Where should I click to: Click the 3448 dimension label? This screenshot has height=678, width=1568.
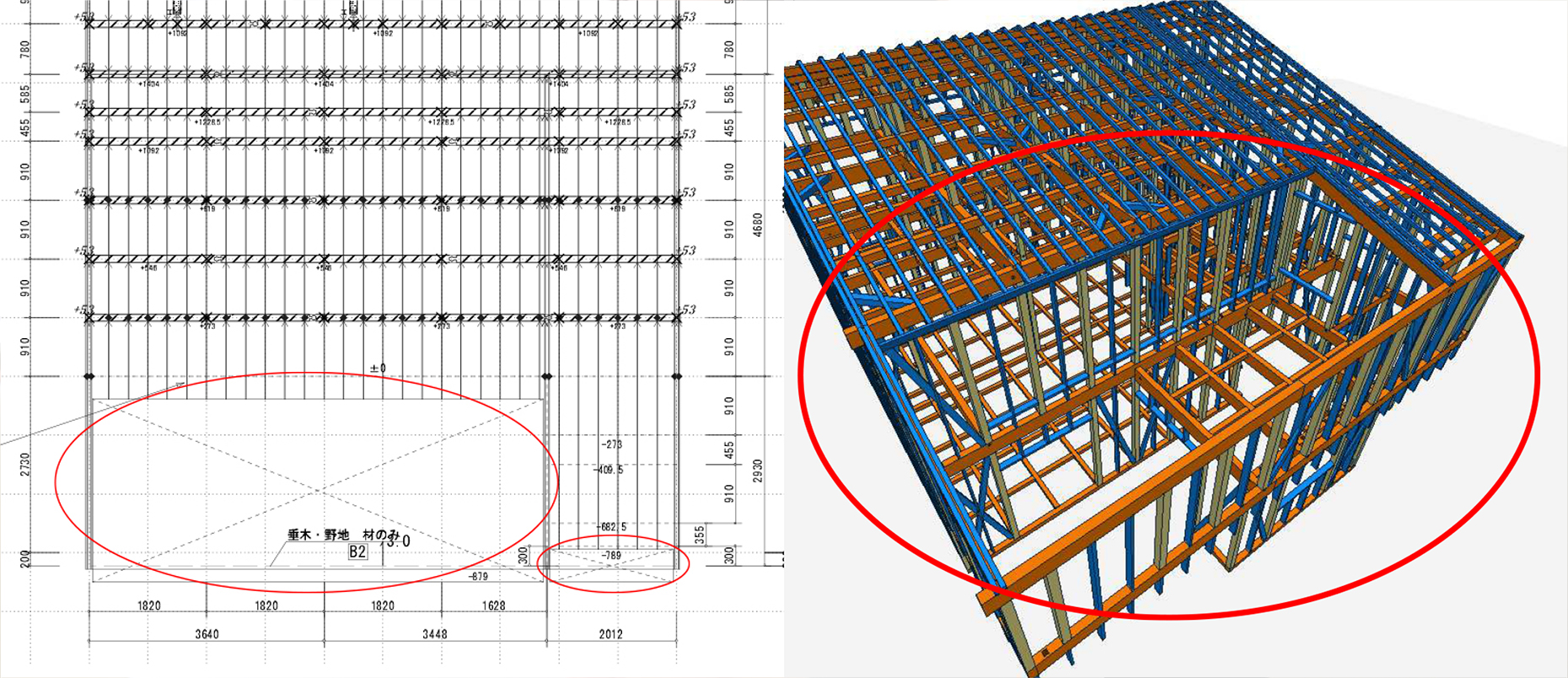point(435,634)
